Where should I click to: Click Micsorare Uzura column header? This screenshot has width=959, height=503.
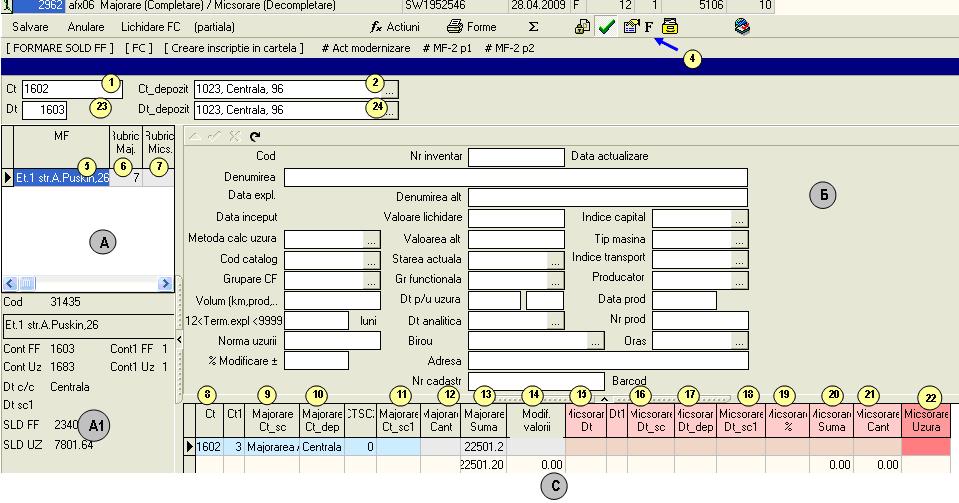pos(926,420)
